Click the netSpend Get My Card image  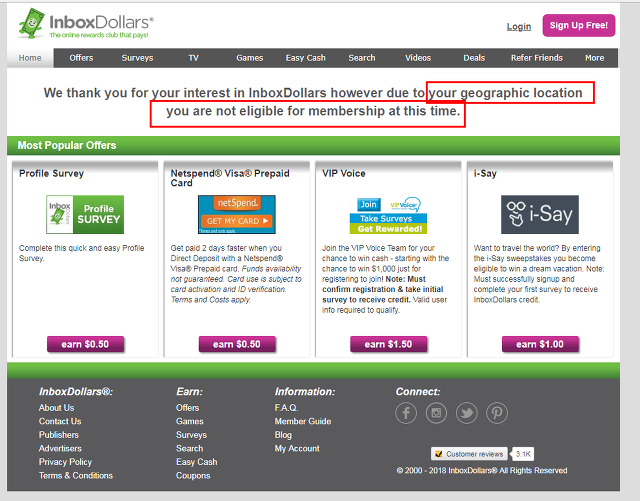237,214
